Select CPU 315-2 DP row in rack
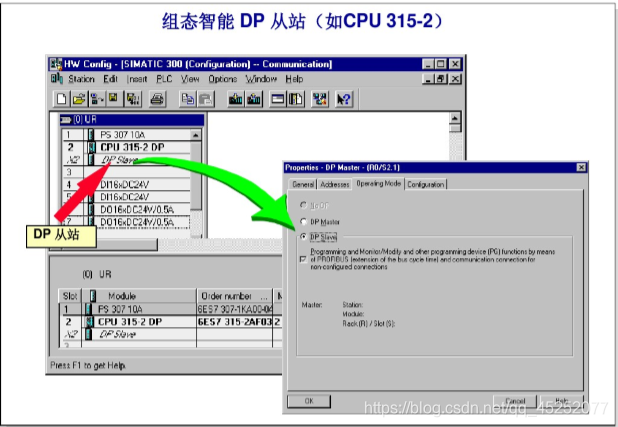The width and height of the screenshot is (618, 427). 127,147
